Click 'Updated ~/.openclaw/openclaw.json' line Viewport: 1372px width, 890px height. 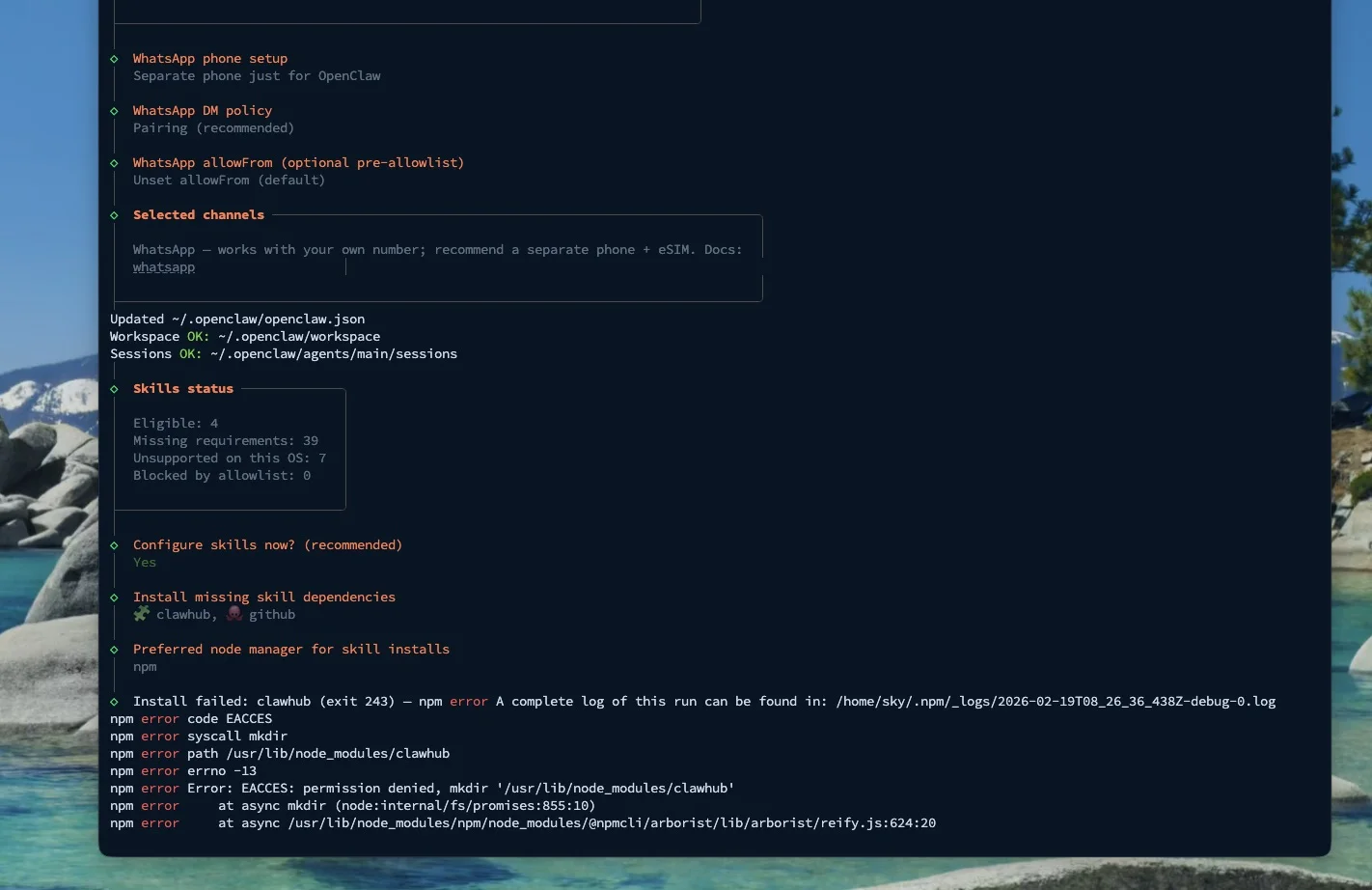tap(237, 320)
